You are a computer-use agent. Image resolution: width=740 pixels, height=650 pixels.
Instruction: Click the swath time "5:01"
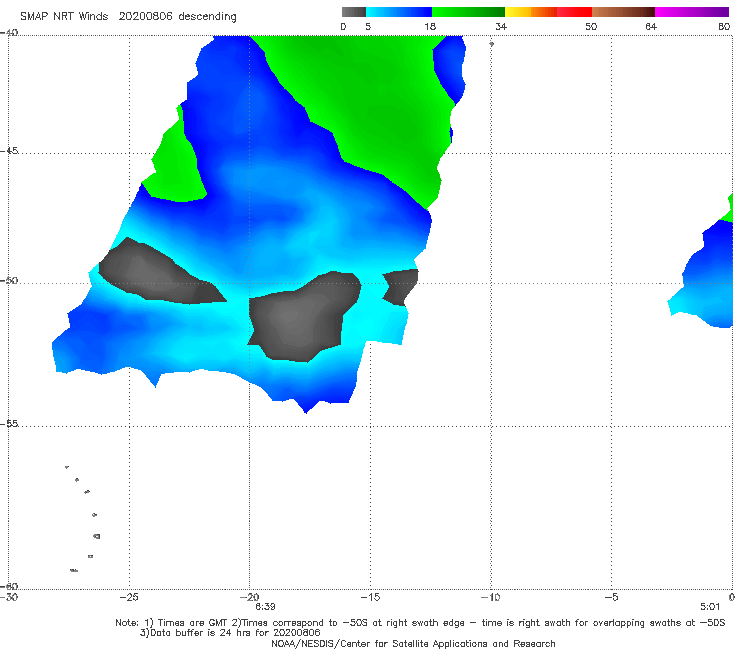(710, 607)
